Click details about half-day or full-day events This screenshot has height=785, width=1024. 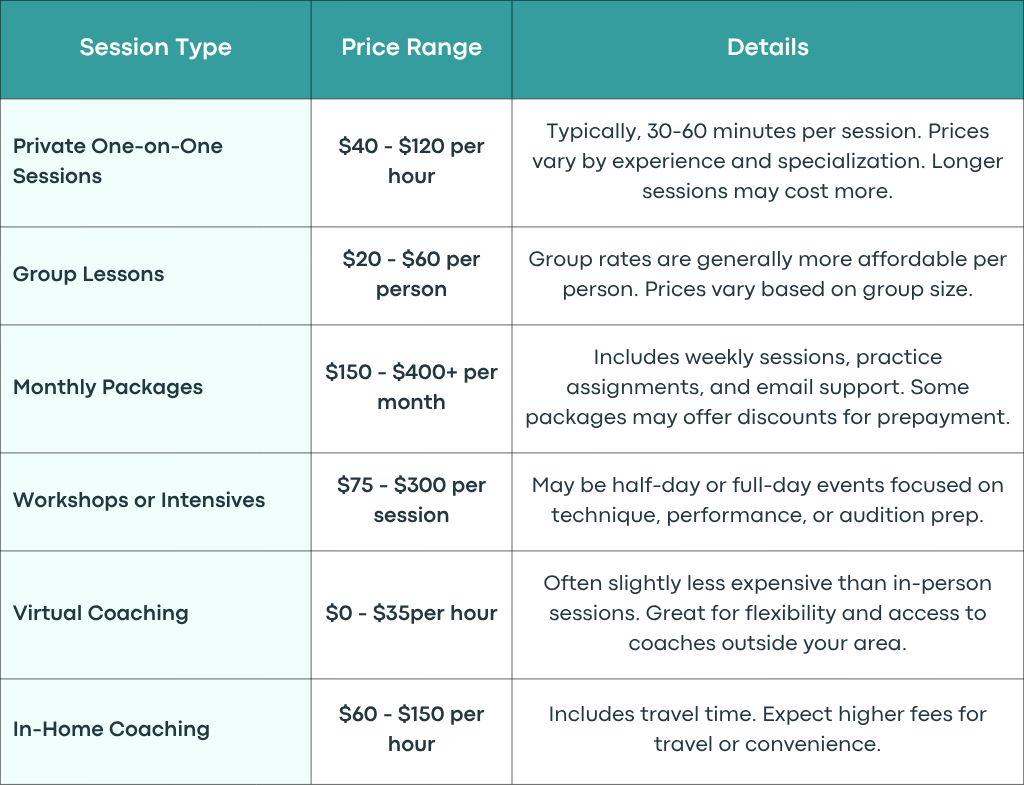[x=767, y=500]
